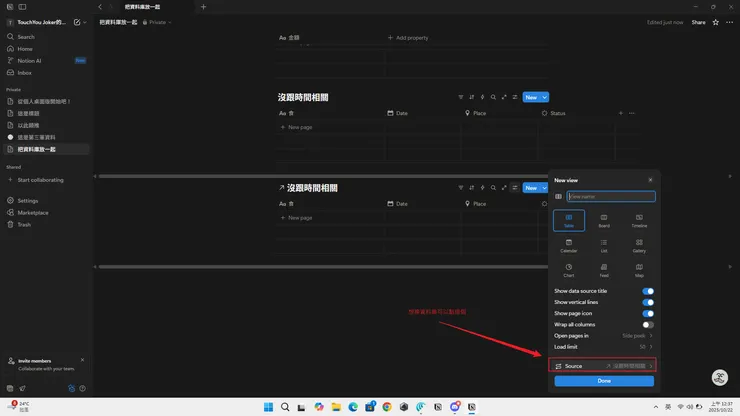
Task: Open Windows Start menu on taskbar
Action: coord(268,407)
